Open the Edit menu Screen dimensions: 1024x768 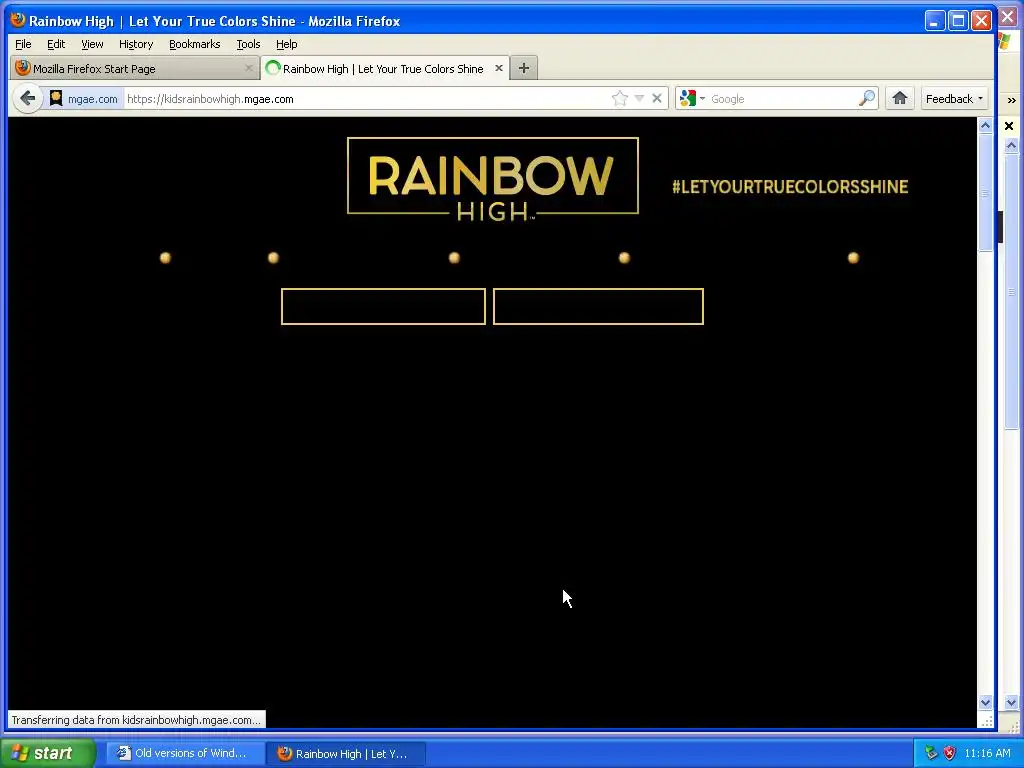56,44
